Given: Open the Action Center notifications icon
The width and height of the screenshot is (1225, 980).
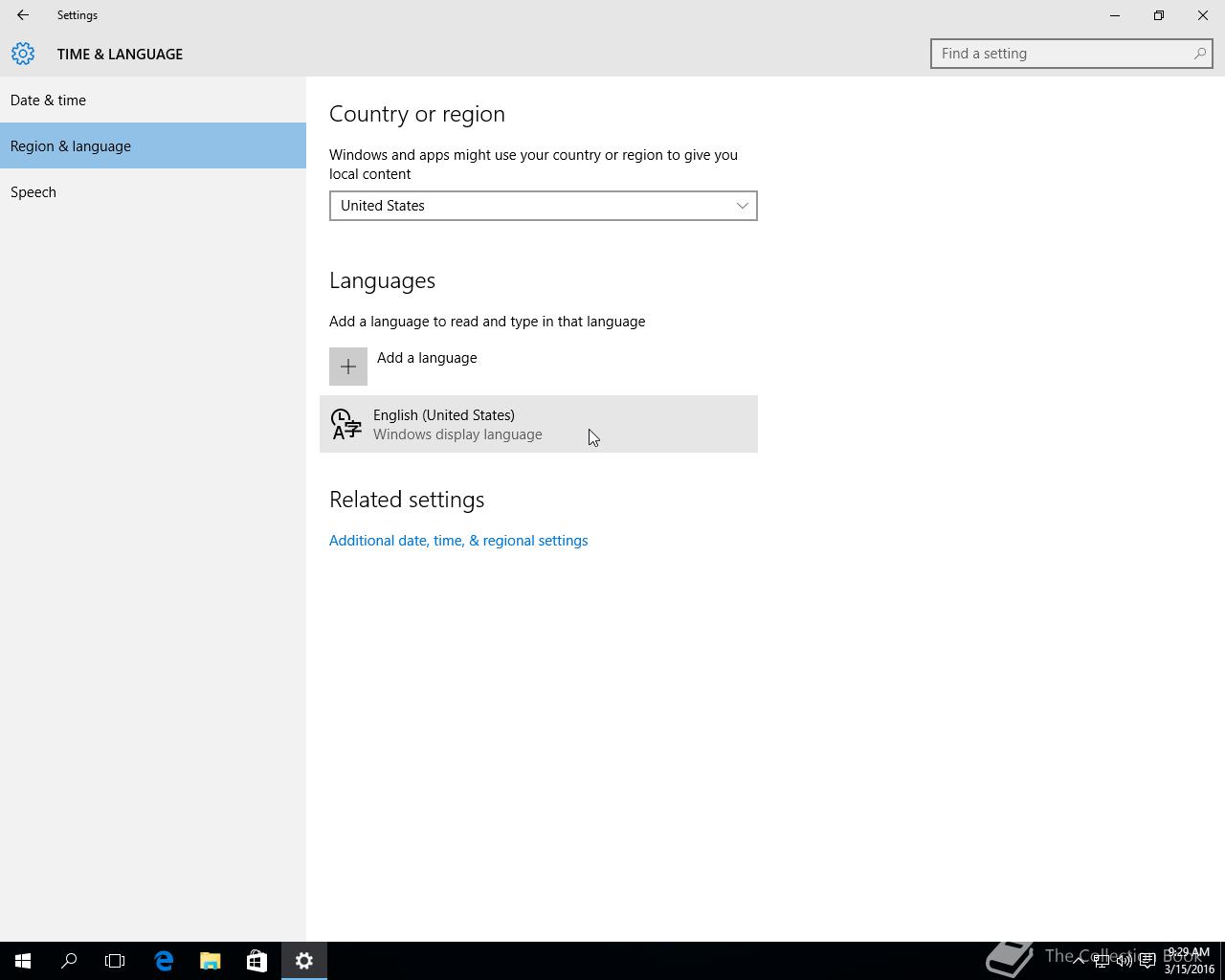Looking at the screenshot, I should pos(1147,961).
